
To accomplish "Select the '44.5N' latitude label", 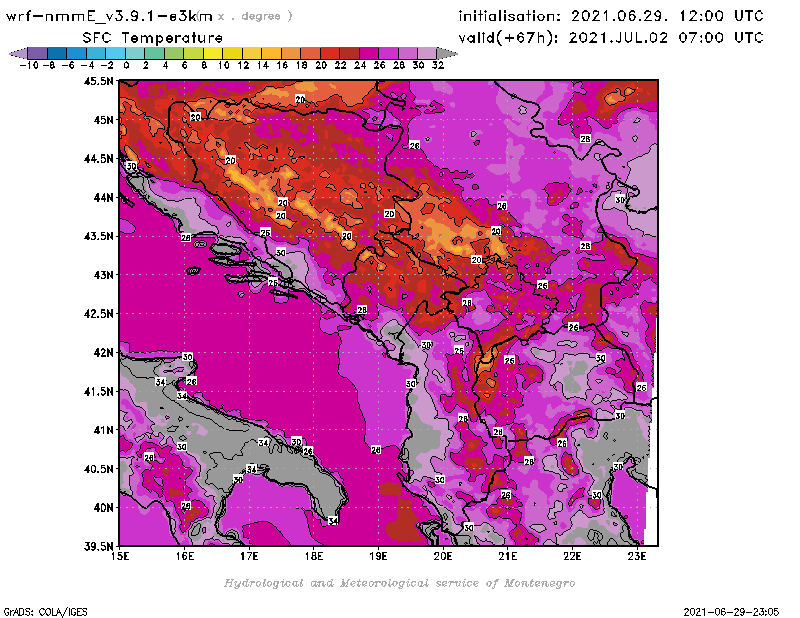I will 98,159.
